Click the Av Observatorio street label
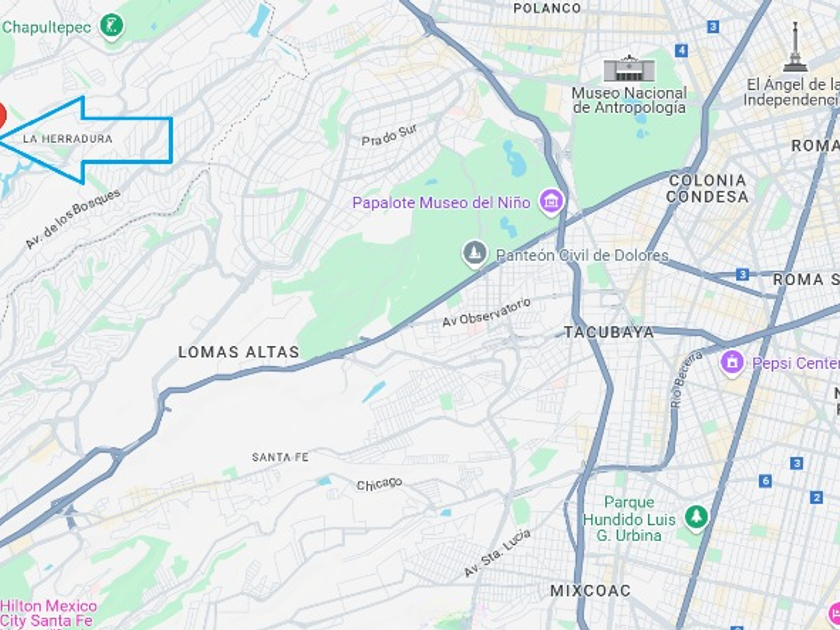 point(486,313)
